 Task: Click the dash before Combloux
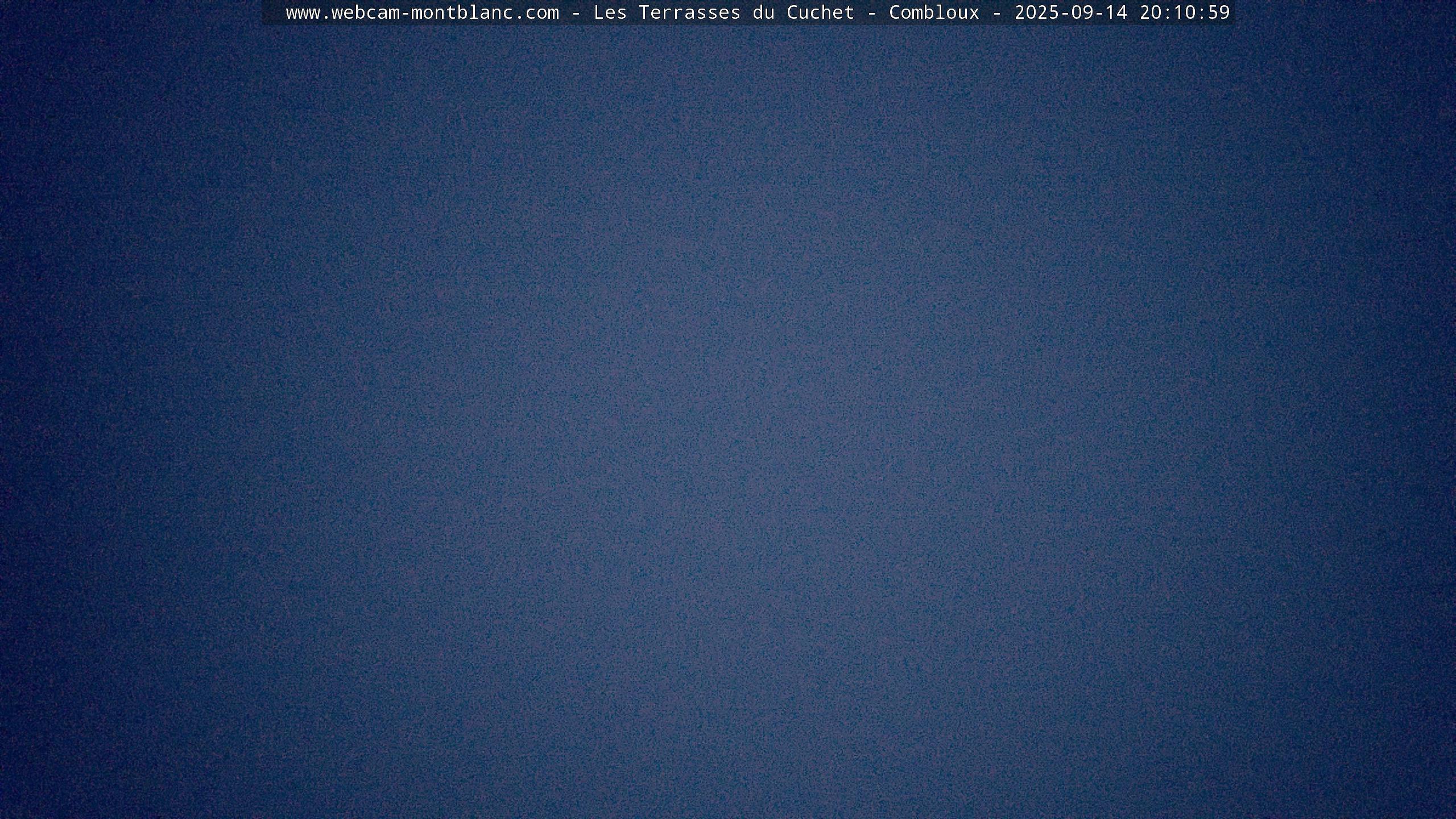pos(872,13)
